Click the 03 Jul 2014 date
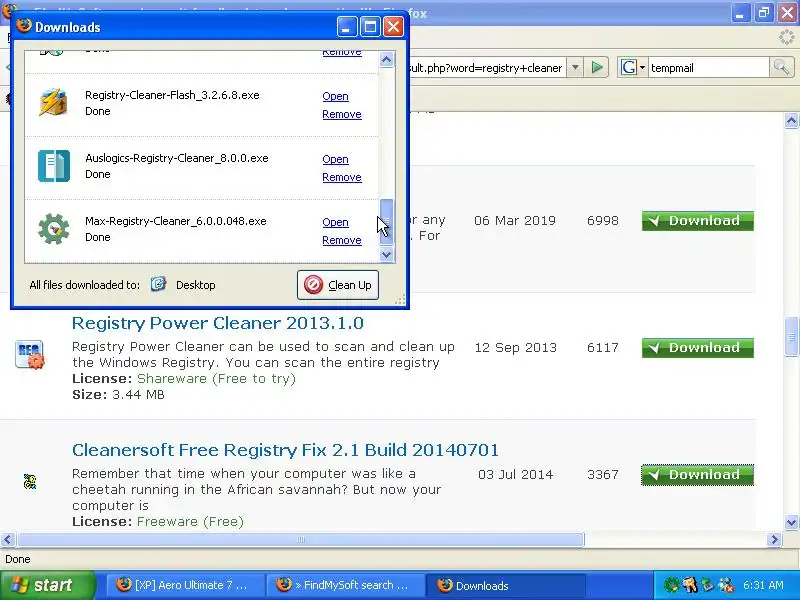The image size is (800, 600). point(515,474)
